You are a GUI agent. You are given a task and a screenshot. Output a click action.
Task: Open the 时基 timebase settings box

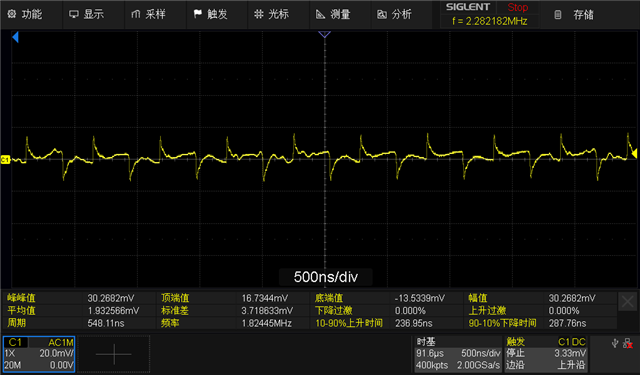[458, 354]
